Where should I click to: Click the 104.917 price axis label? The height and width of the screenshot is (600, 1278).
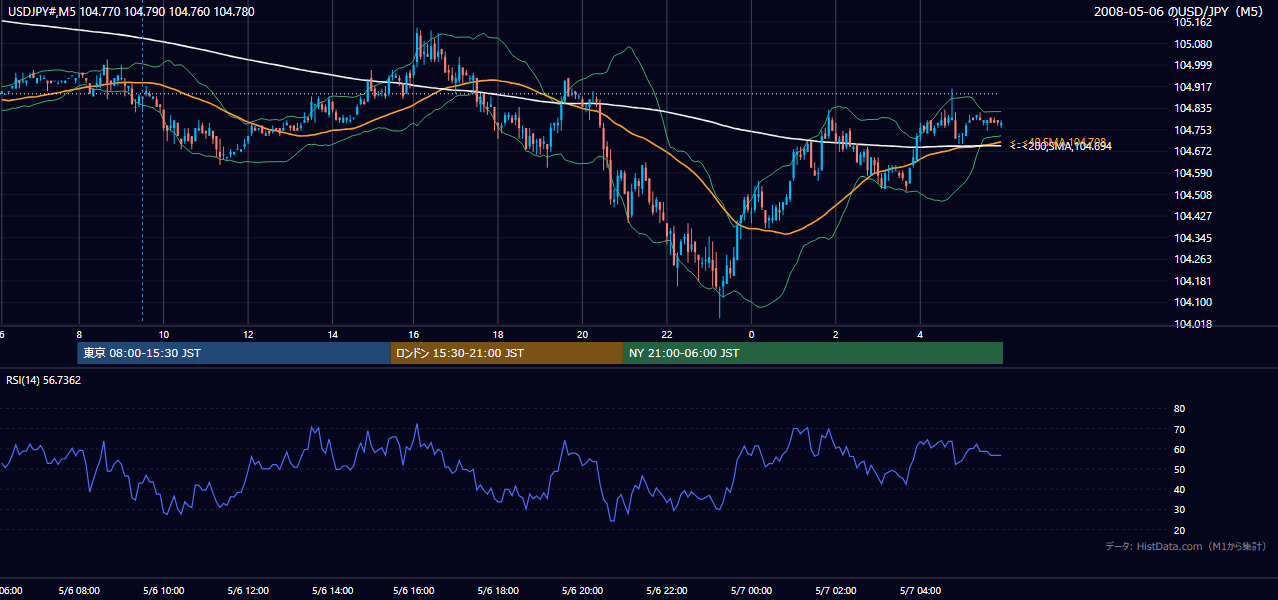[1192, 87]
